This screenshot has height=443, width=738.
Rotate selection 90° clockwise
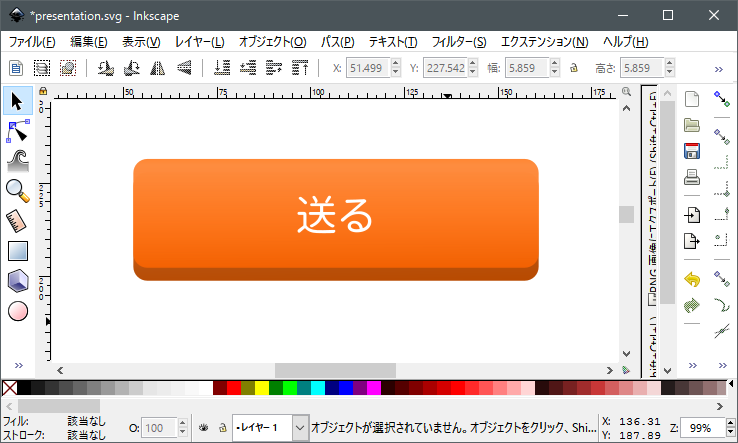(132, 68)
